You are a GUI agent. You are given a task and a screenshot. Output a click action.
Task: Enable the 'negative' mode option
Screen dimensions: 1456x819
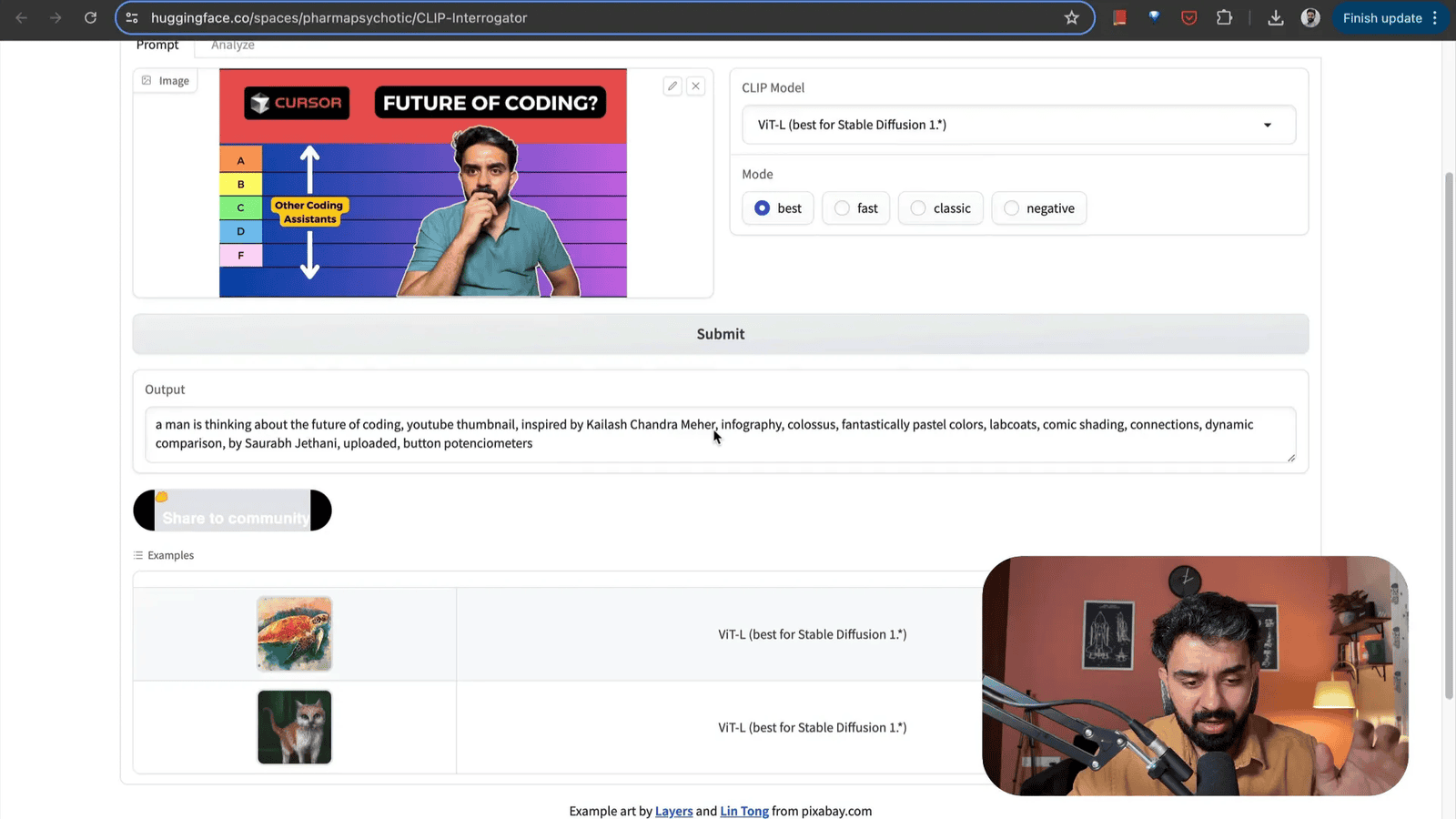click(1011, 208)
